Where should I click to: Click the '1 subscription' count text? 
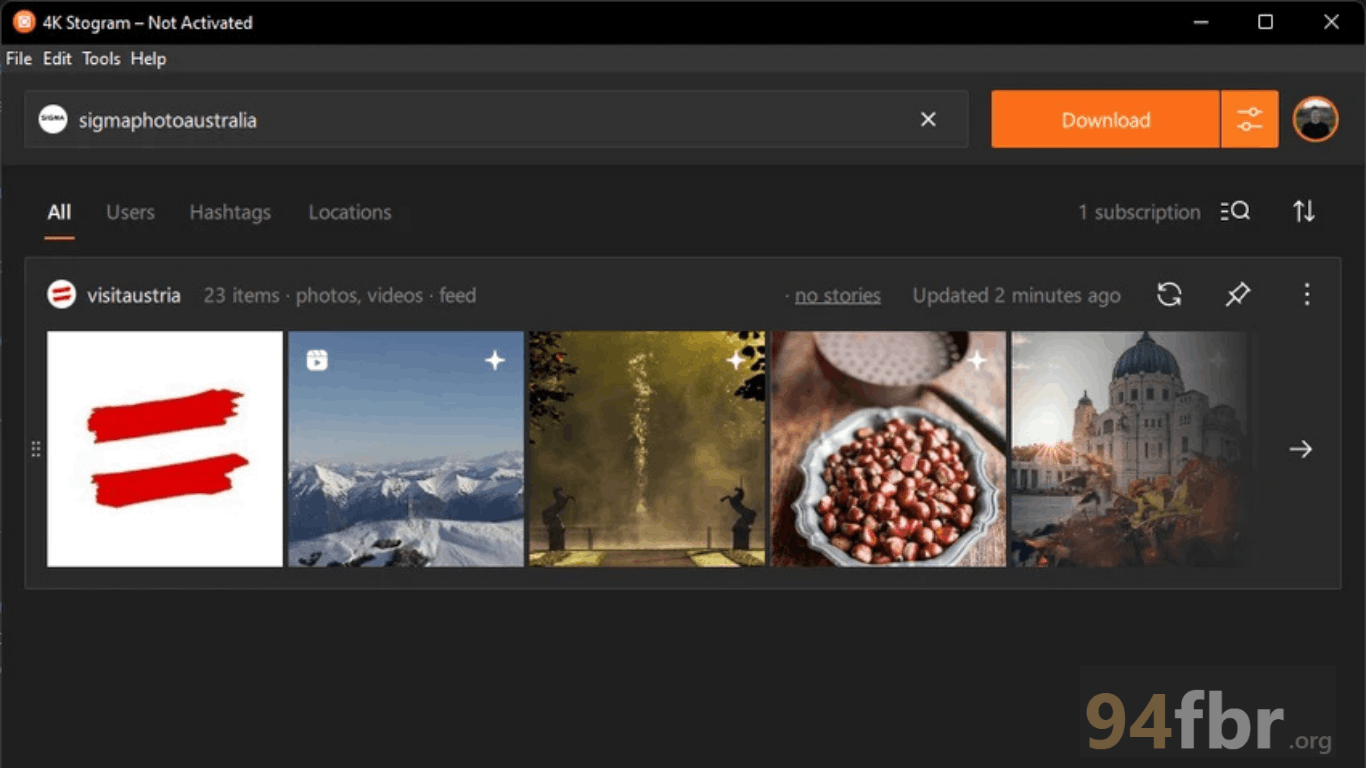click(x=1139, y=212)
